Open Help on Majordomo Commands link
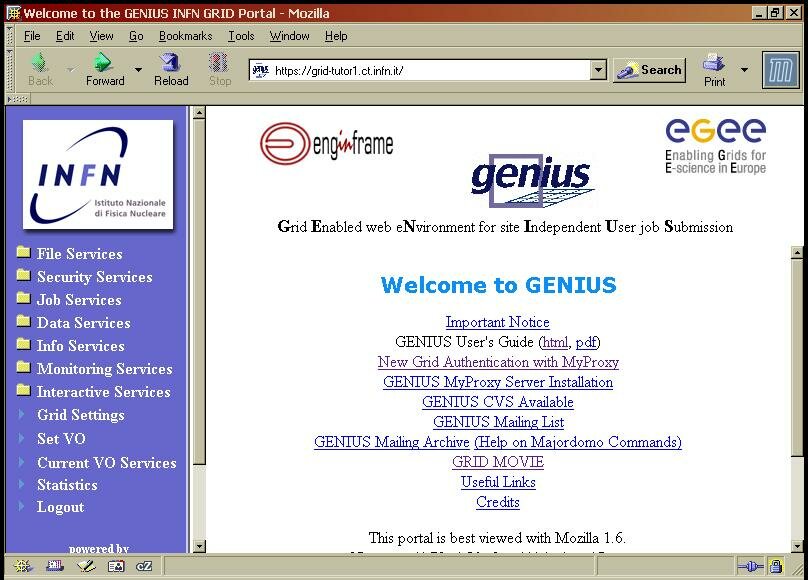This screenshot has height=580, width=808. [x=578, y=442]
